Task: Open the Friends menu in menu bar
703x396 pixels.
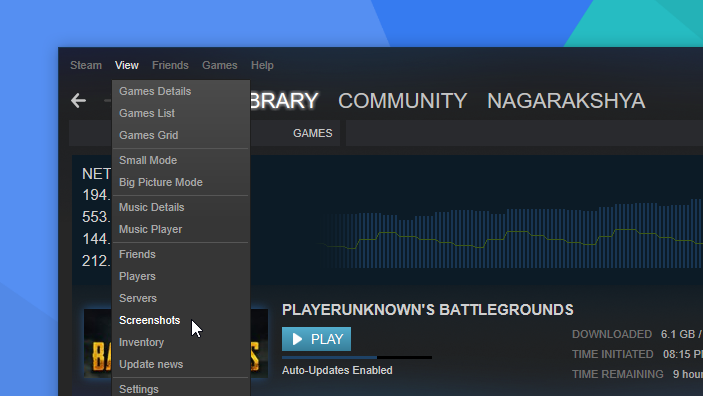Action: (170, 65)
